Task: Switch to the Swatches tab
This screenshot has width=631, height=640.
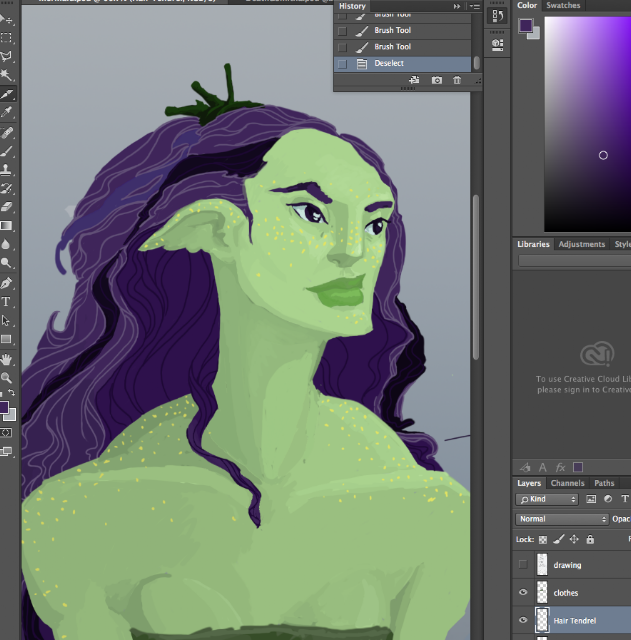Action: pyautogui.click(x=563, y=5)
